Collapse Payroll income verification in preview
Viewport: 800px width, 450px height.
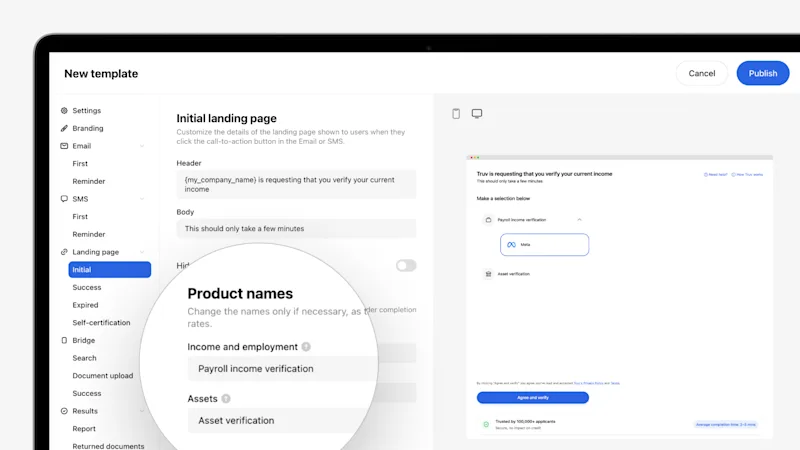tap(580, 220)
